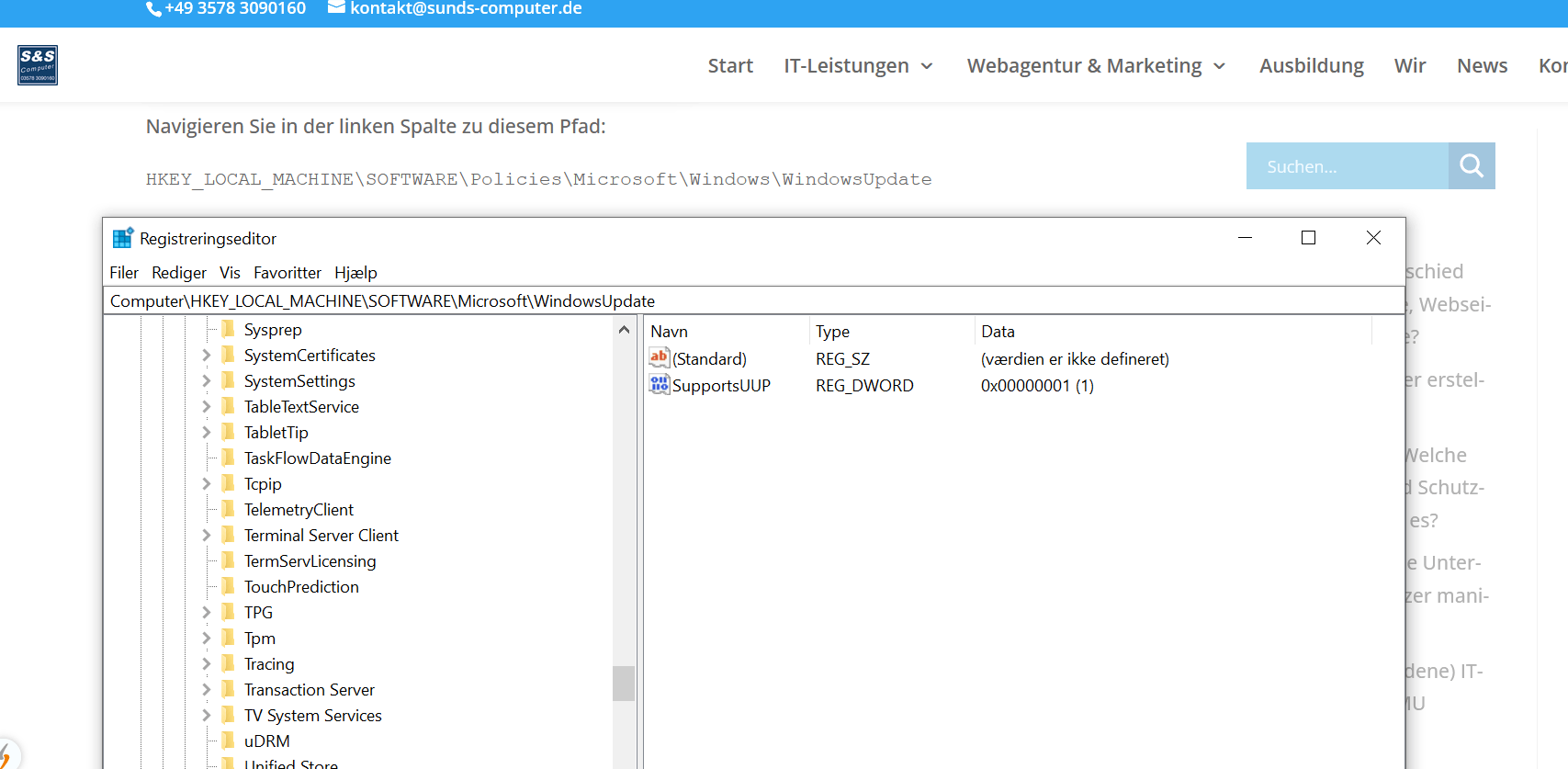Open the Hjælp menu

355,273
